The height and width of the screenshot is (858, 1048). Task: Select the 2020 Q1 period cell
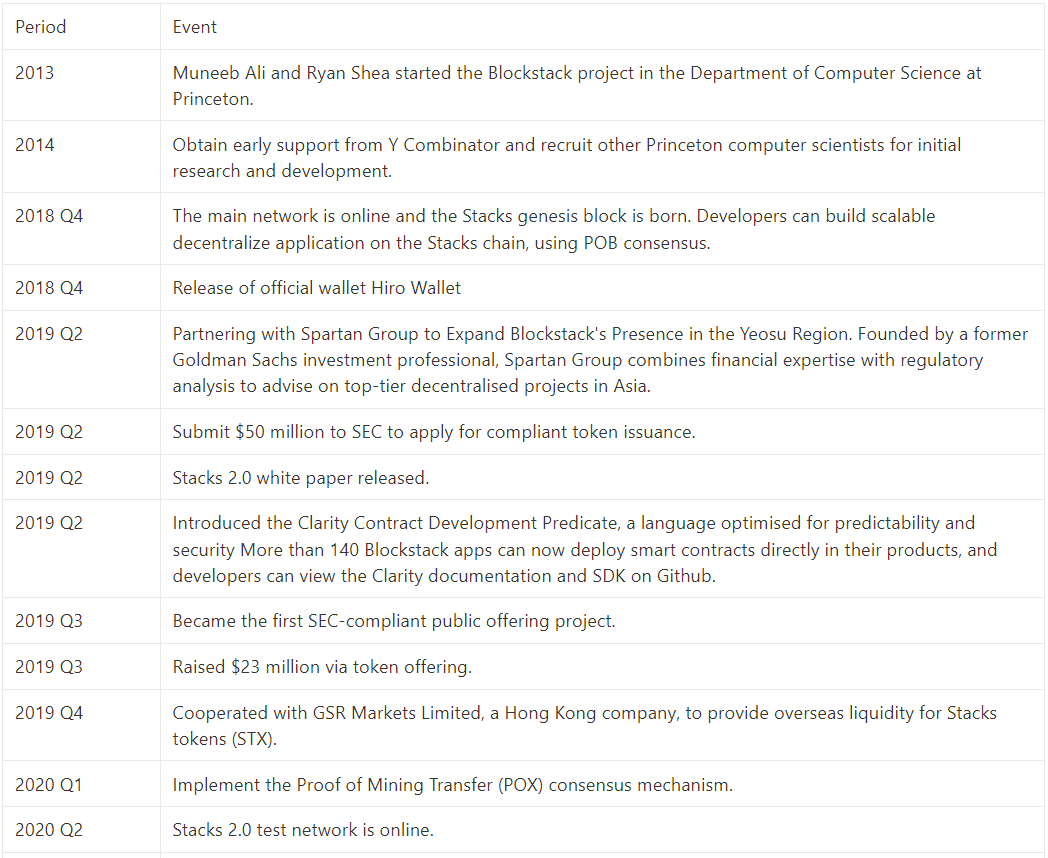[x=49, y=785]
